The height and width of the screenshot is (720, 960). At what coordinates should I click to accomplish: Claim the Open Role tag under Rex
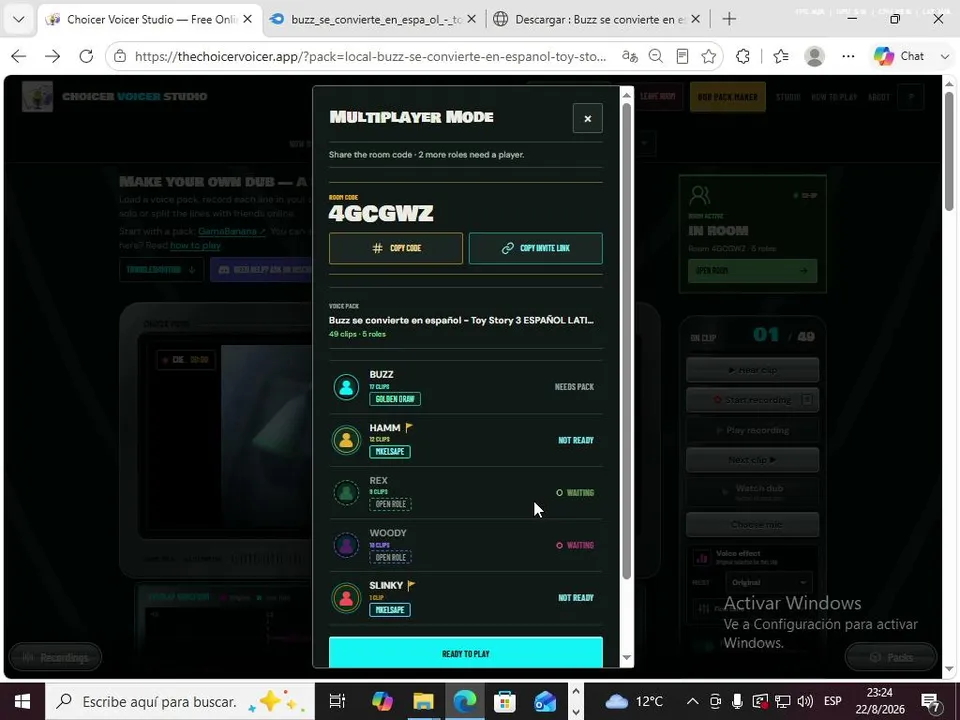pos(391,504)
